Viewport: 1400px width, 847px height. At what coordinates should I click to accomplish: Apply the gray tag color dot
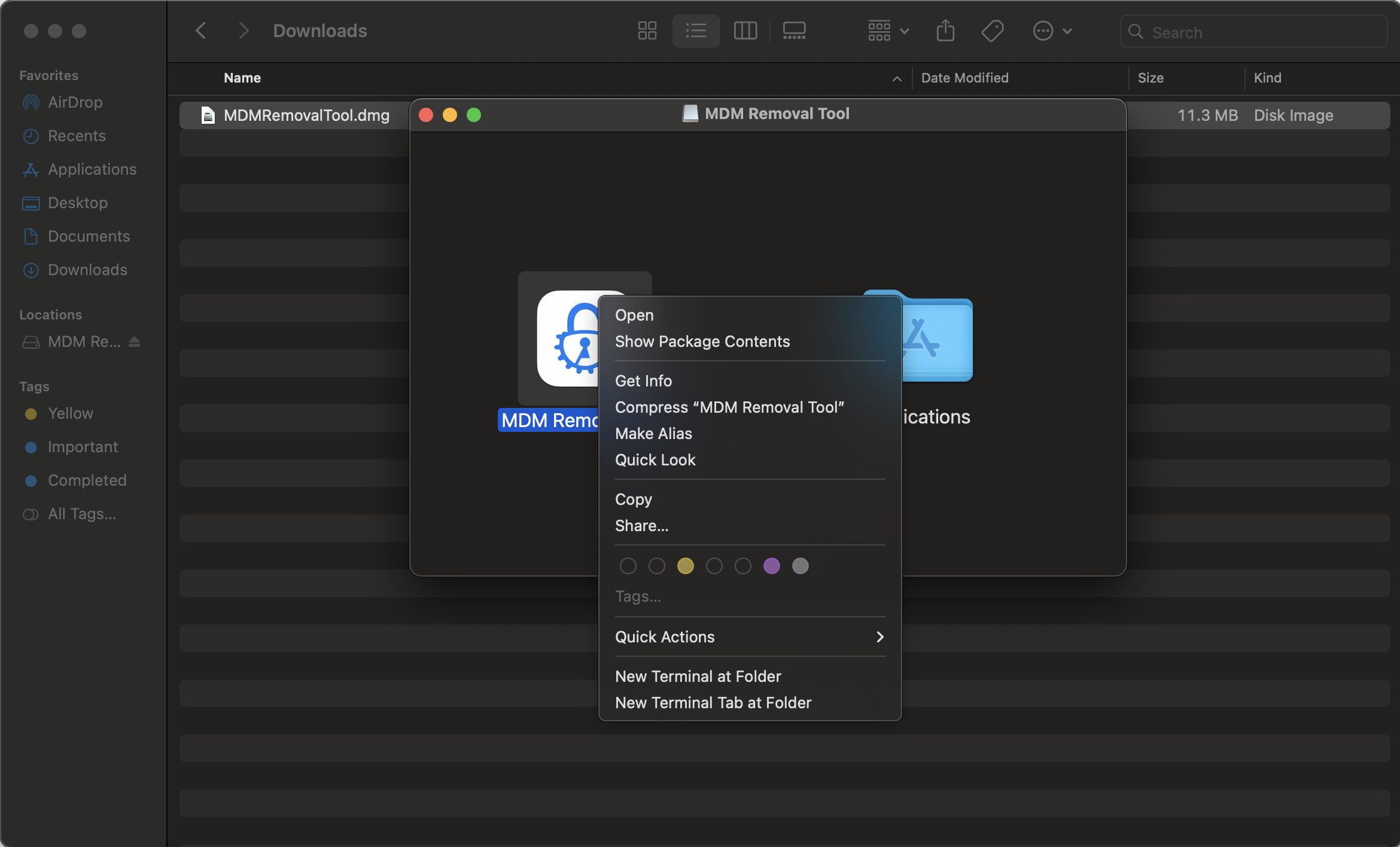coord(800,566)
